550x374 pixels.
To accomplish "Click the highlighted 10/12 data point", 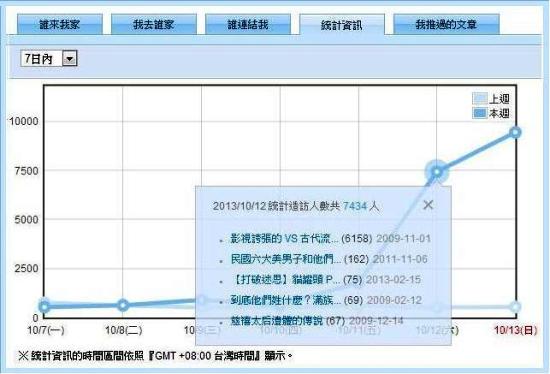I will click(437, 172).
